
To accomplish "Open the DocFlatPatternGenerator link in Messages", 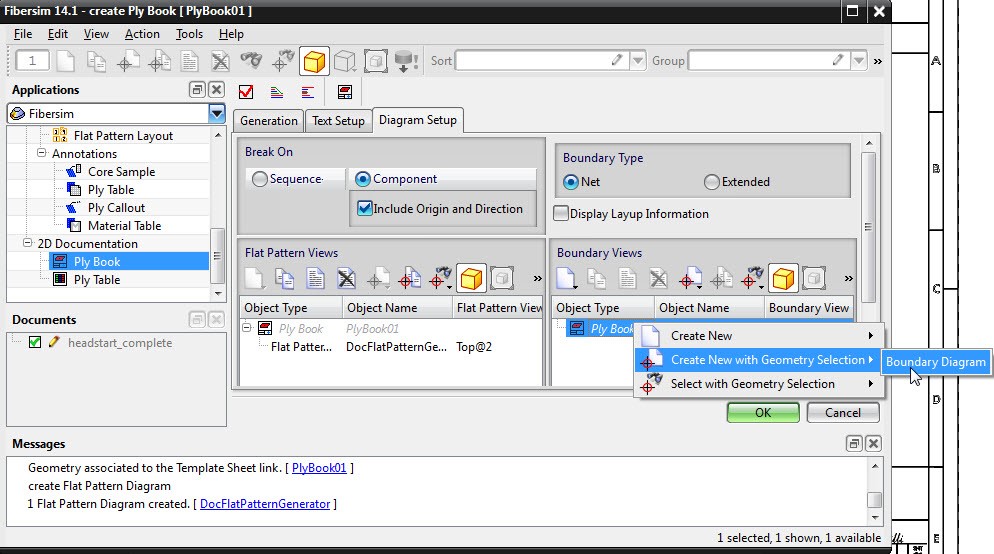I will tap(265, 504).
